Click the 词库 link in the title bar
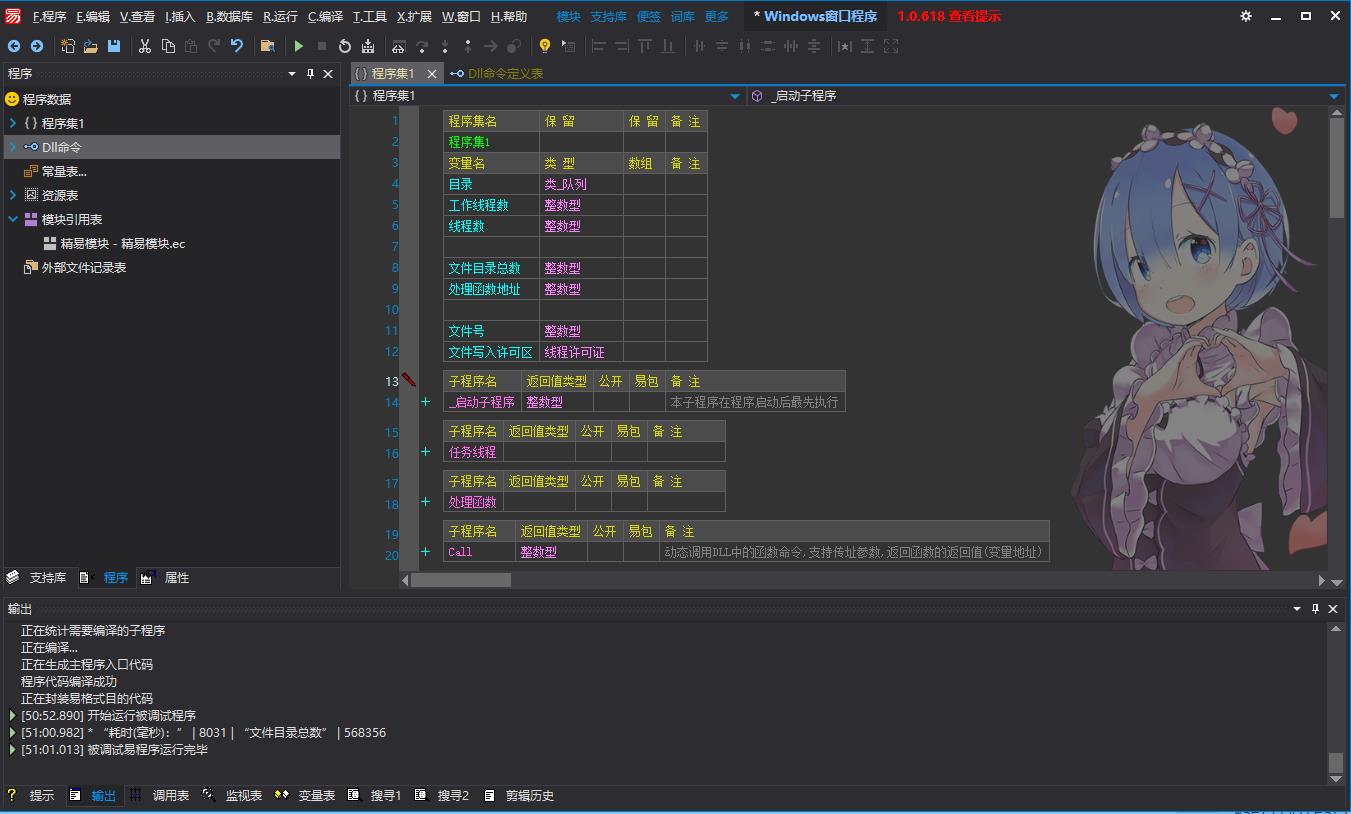The height and width of the screenshot is (814, 1351). click(682, 16)
